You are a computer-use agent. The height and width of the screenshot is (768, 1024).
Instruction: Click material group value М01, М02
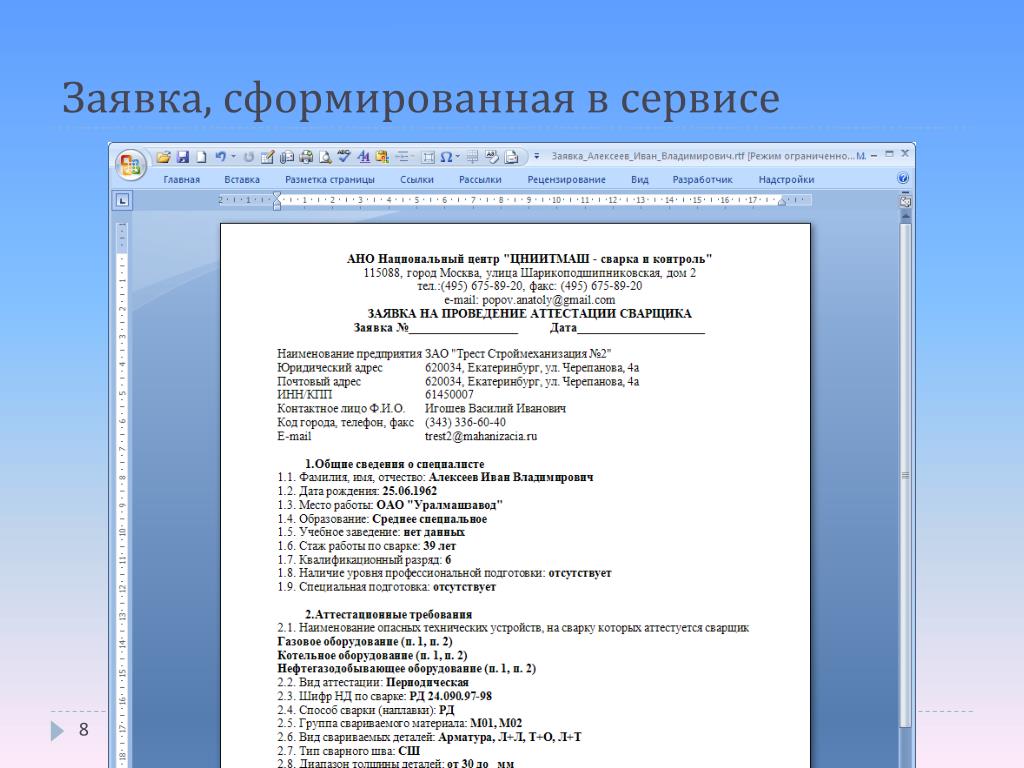click(x=496, y=724)
